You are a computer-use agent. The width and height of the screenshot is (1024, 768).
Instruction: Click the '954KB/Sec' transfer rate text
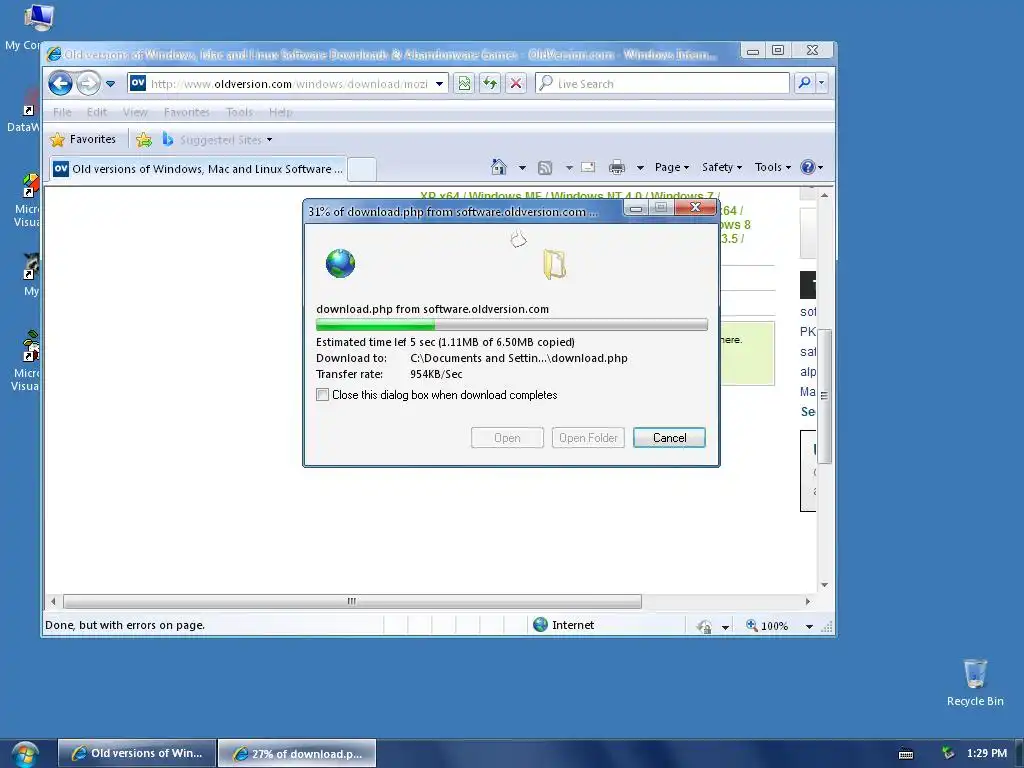pyautogui.click(x=436, y=374)
